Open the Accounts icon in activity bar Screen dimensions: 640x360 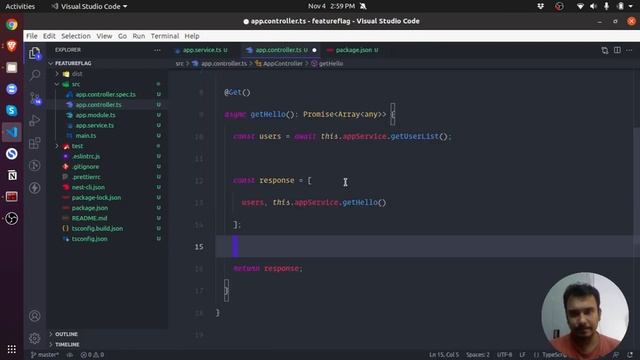click(35, 316)
